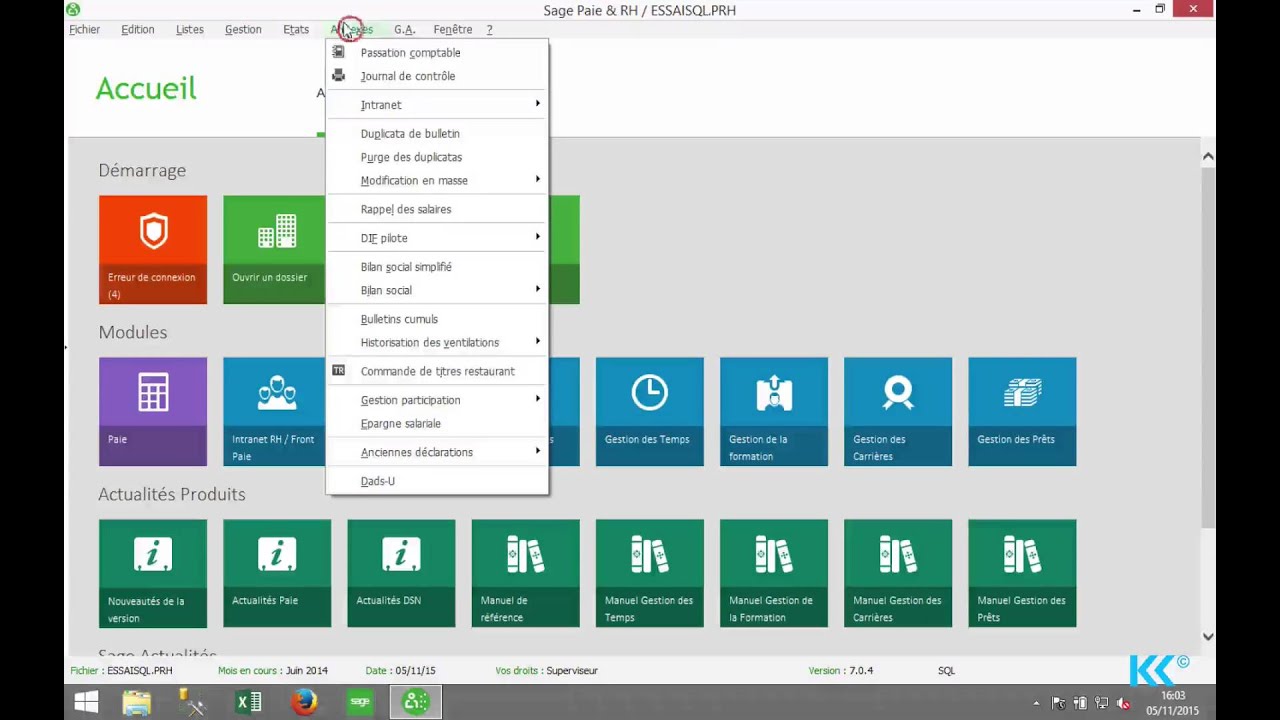The image size is (1280, 720).
Task: Expand the DIF pilote submenu
Action: pyautogui.click(x=438, y=238)
